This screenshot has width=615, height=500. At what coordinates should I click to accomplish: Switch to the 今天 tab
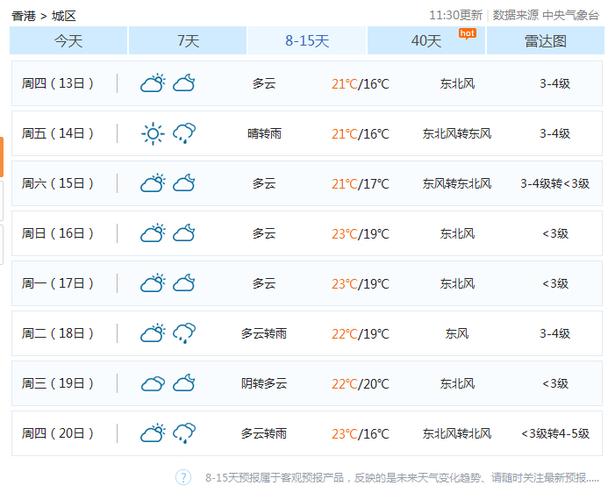click(x=68, y=40)
